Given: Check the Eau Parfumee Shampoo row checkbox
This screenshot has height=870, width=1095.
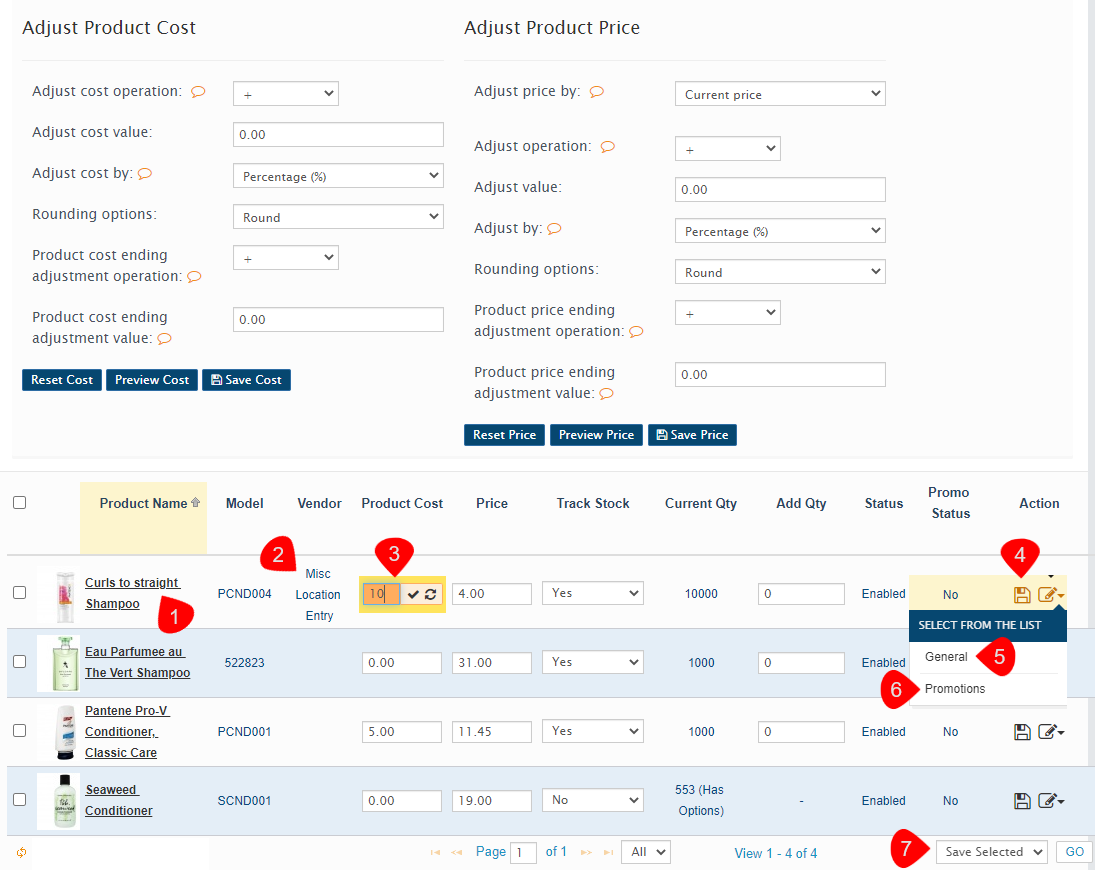Looking at the screenshot, I should [x=19, y=662].
